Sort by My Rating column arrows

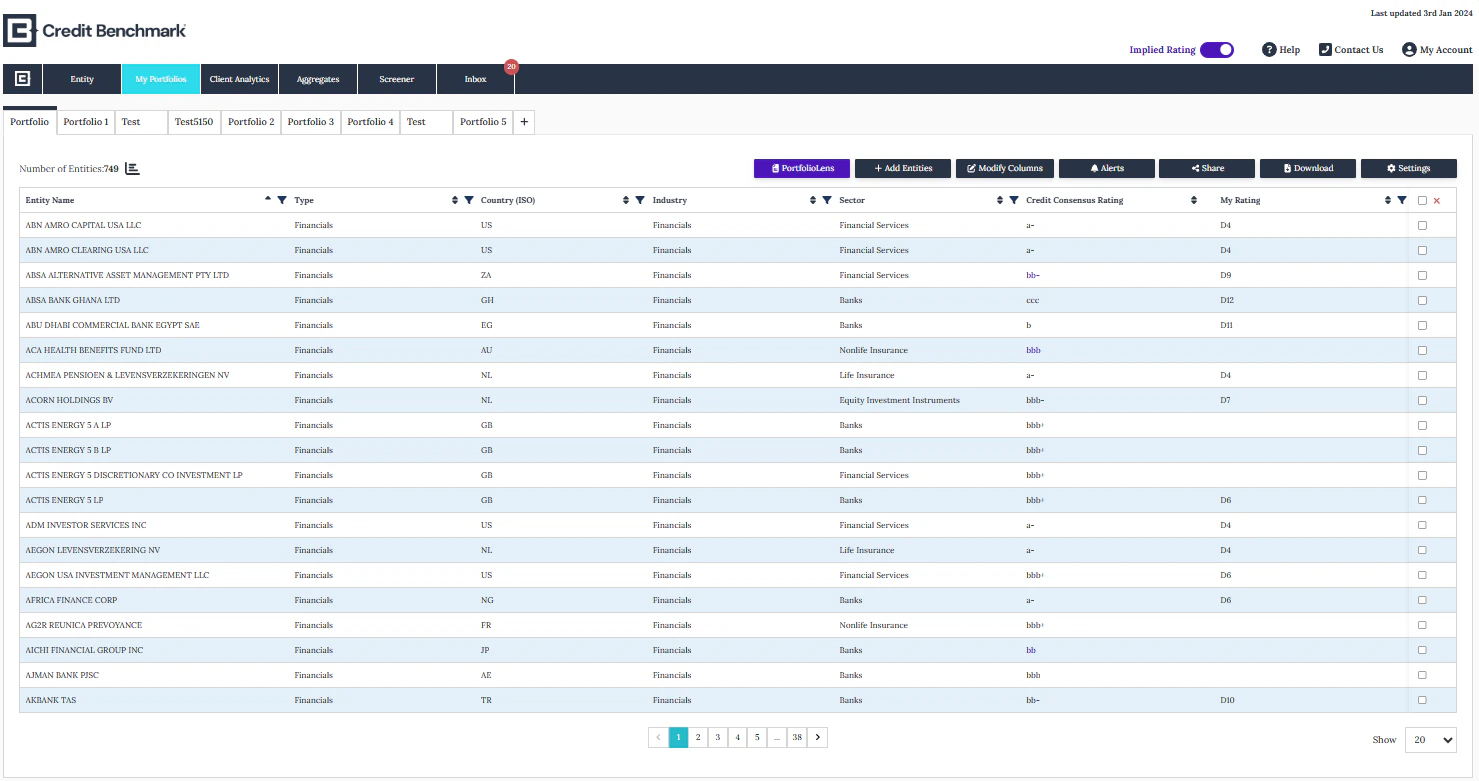coord(1388,200)
